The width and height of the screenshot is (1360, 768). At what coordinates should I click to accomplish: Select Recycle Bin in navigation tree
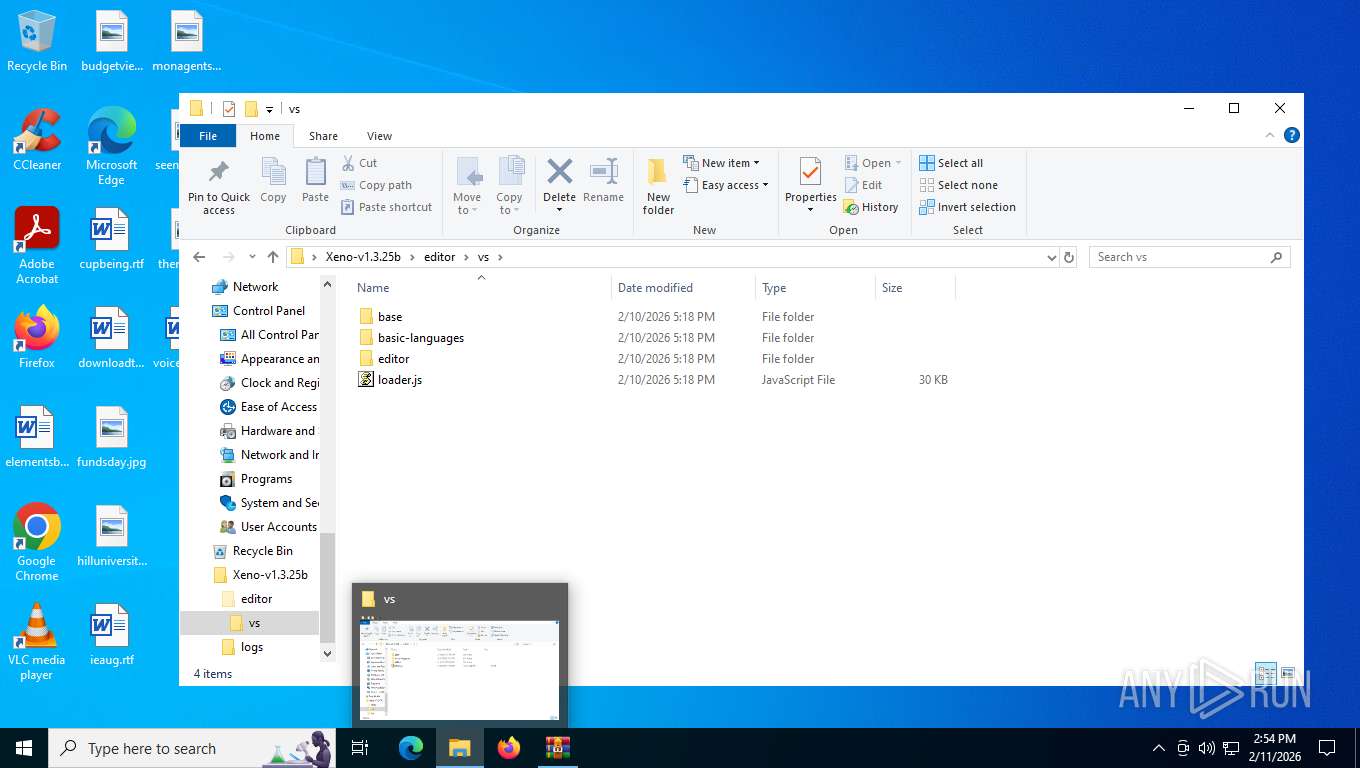(x=262, y=551)
